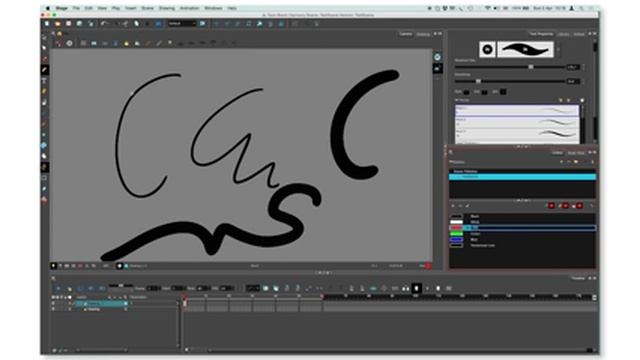Click the red reset view icon in Camera status bar

tap(428, 266)
